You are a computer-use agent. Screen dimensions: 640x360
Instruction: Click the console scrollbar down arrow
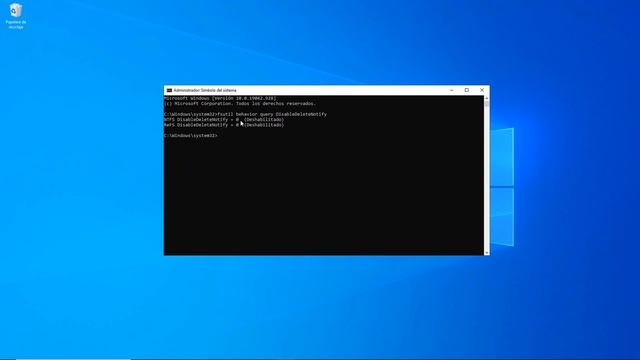(x=487, y=253)
